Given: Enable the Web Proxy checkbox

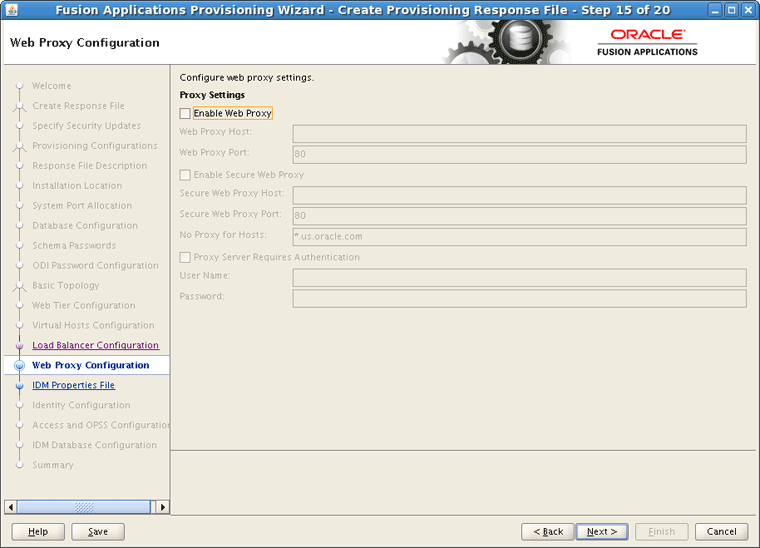Looking at the screenshot, I should pos(185,113).
